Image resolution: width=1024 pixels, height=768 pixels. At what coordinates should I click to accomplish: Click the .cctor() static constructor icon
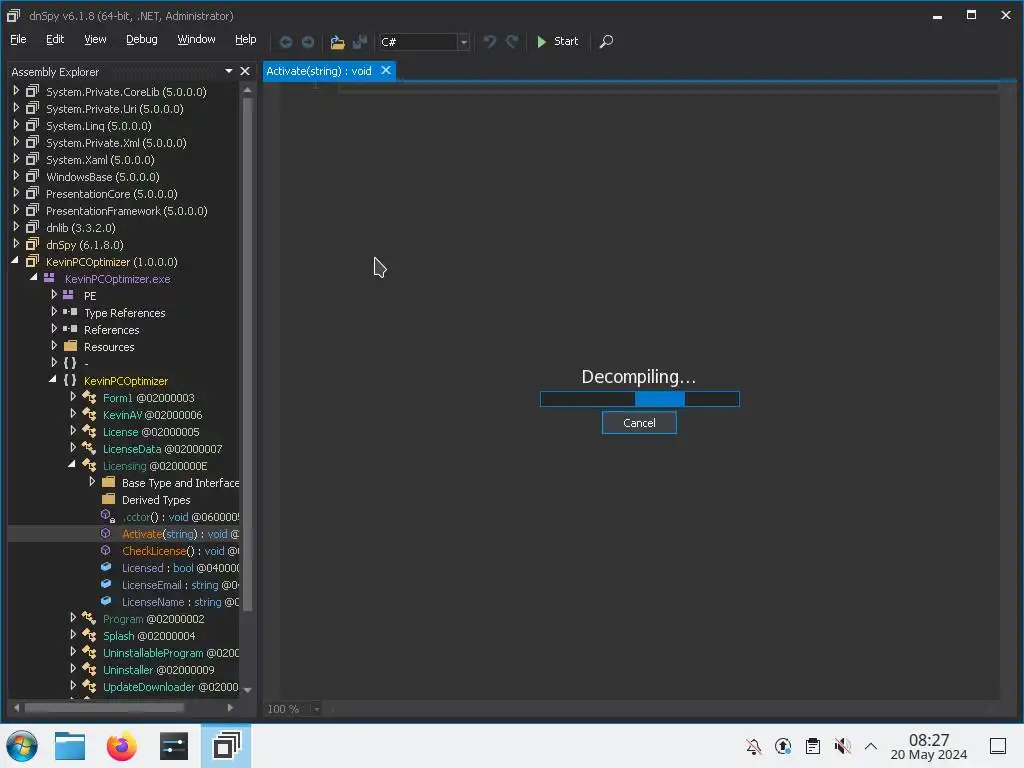coord(108,517)
